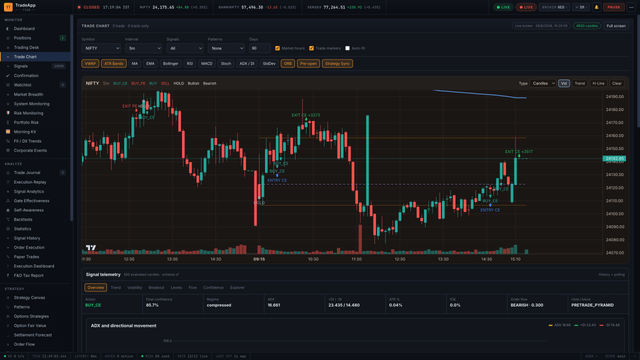This screenshot has width=640, height=360.
Task: Open the Patterns dropdown showing None
Action: 226,48
